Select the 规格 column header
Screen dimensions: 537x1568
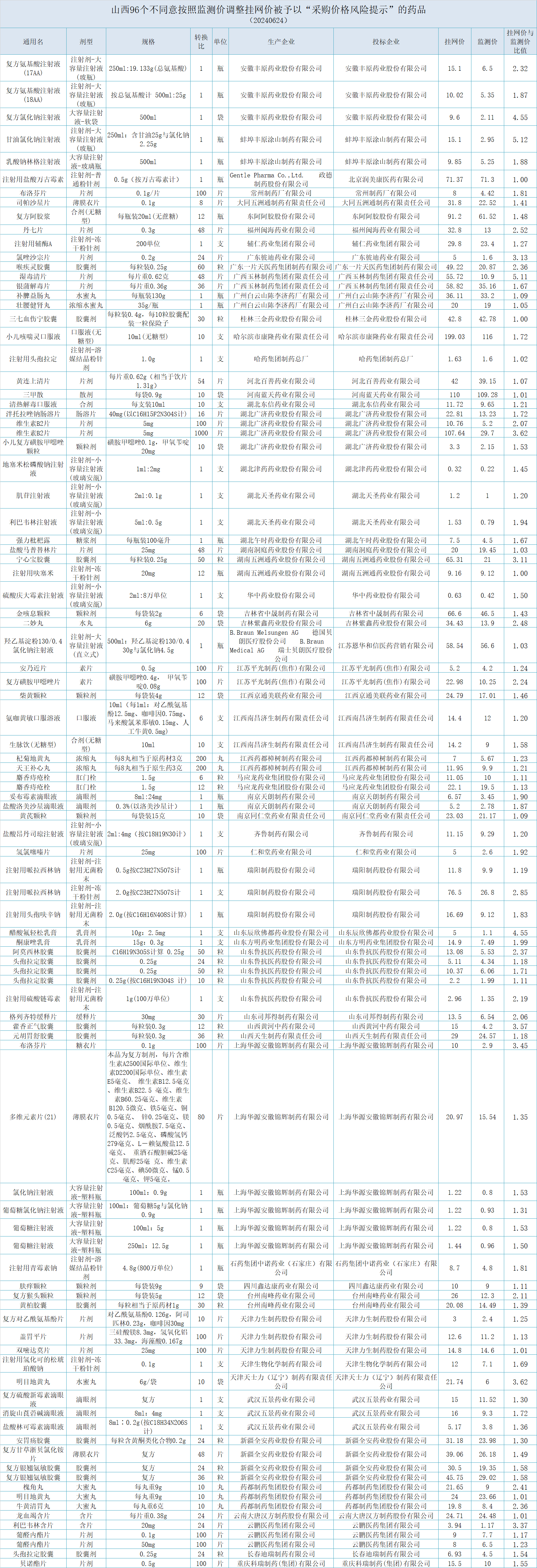(x=148, y=42)
